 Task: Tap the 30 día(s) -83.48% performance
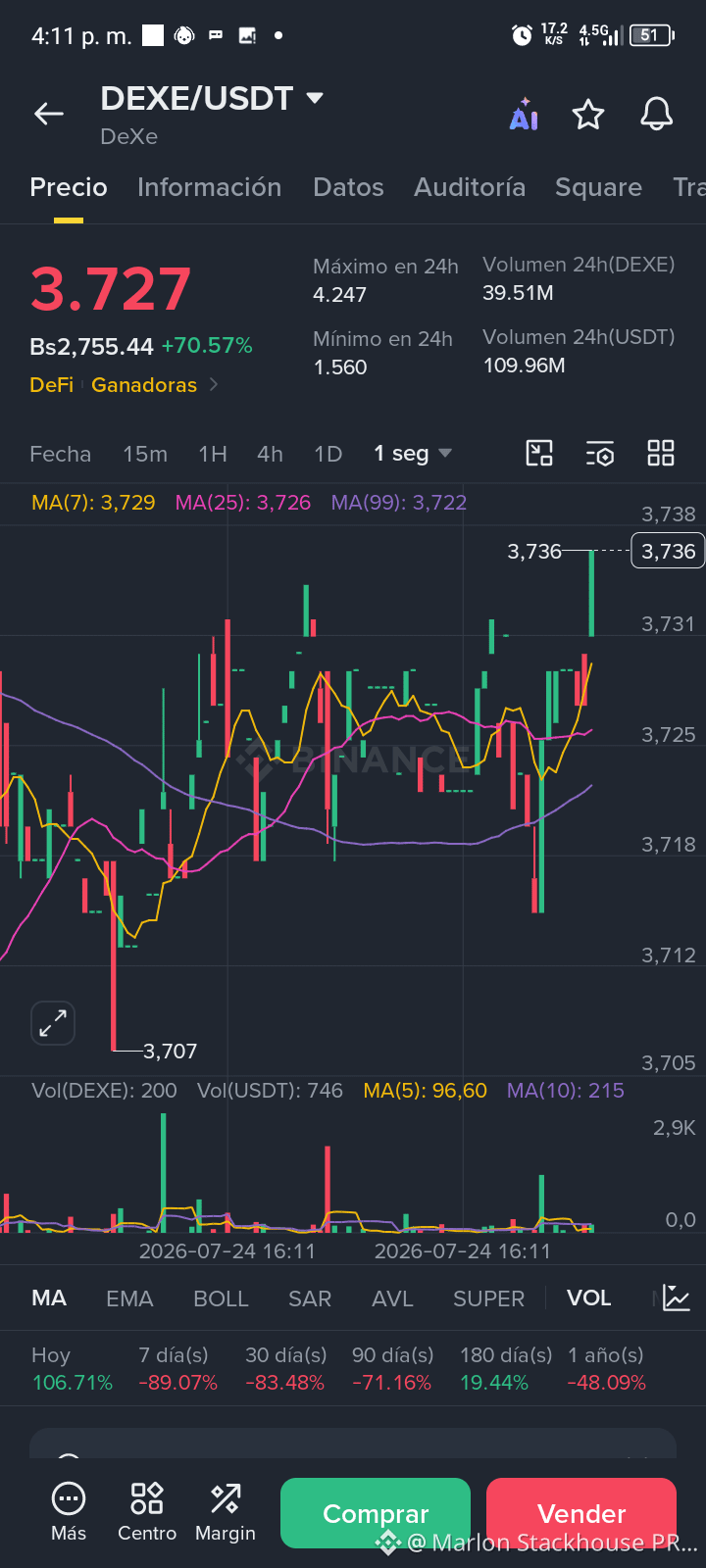(285, 1369)
